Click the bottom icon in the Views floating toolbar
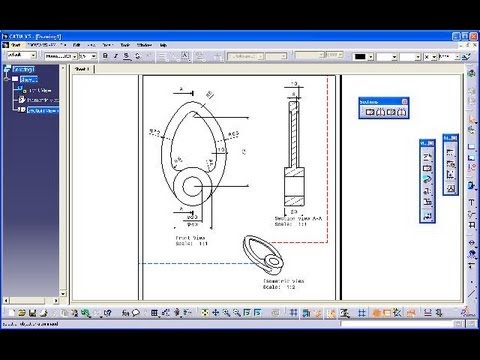The width and height of the screenshot is (480, 360). pyautogui.click(x=427, y=216)
